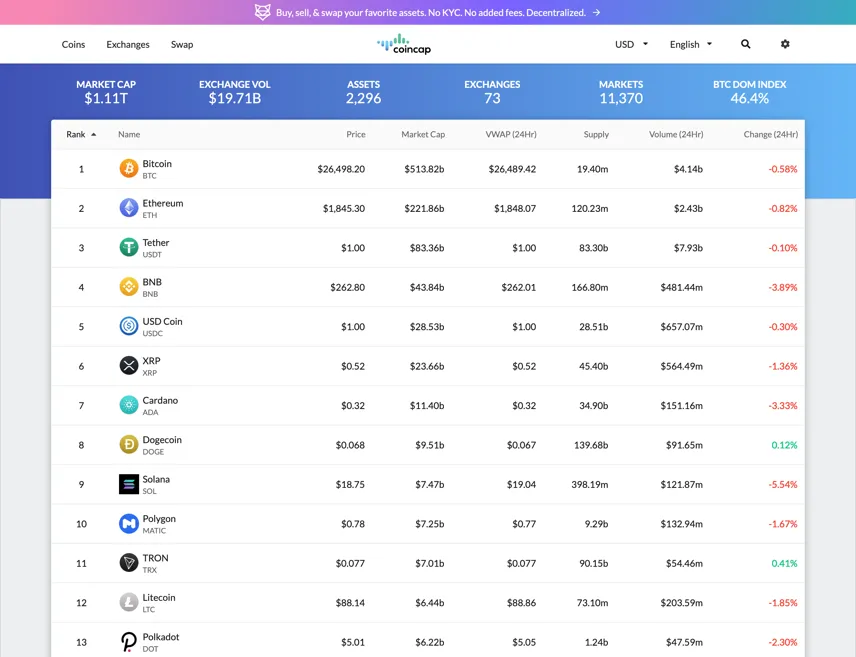Click the CoinCap logo

click(404, 44)
